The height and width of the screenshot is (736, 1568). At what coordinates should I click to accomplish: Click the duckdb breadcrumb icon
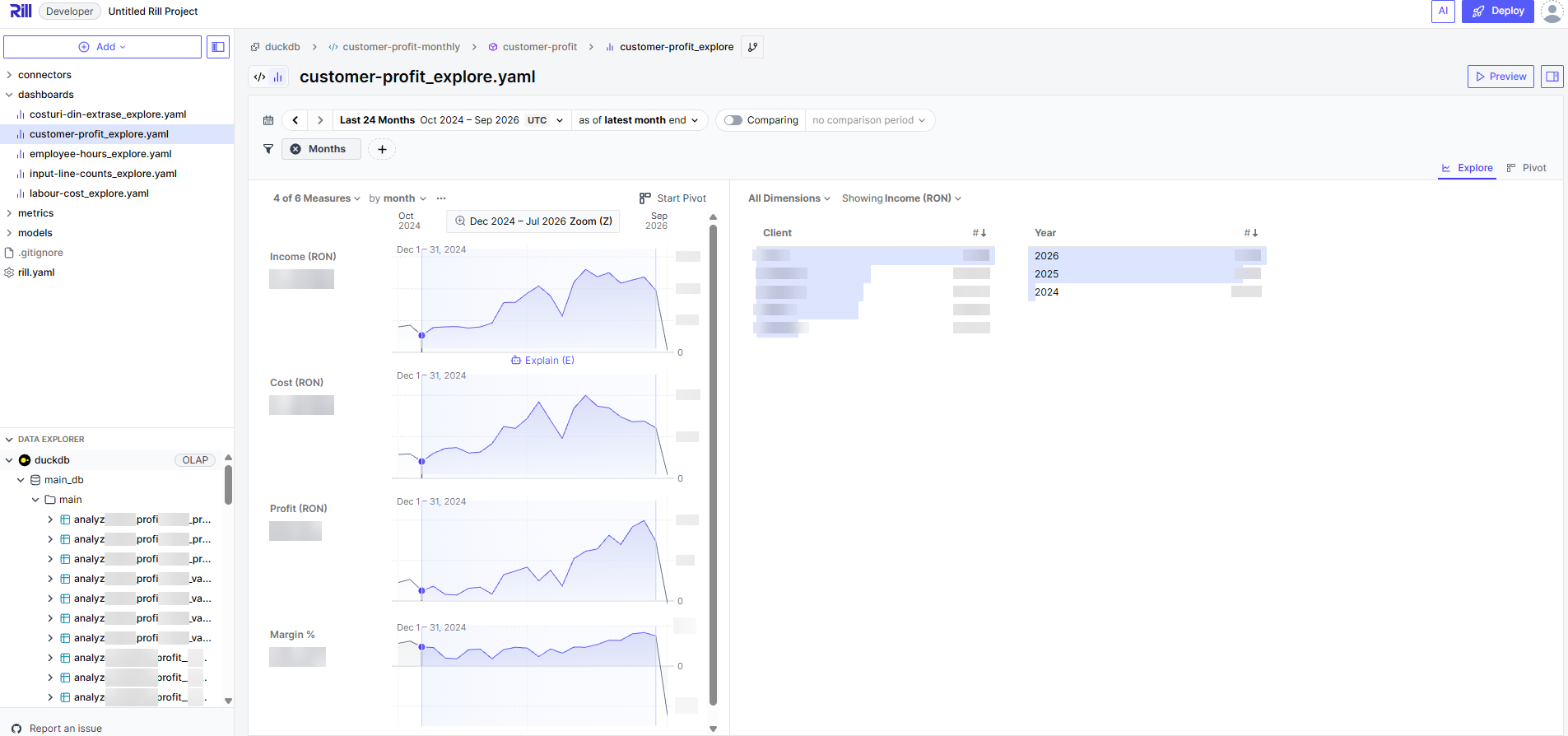(255, 47)
